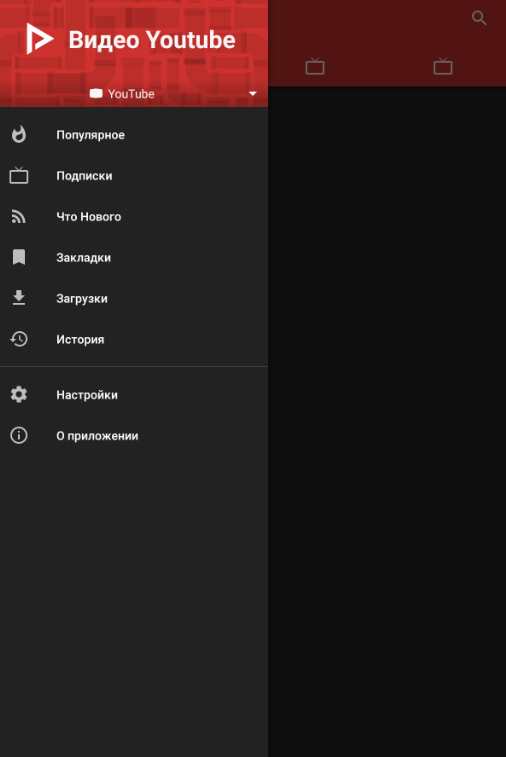
Task: Open search with the magnifier icon
Action: coord(479,18)
